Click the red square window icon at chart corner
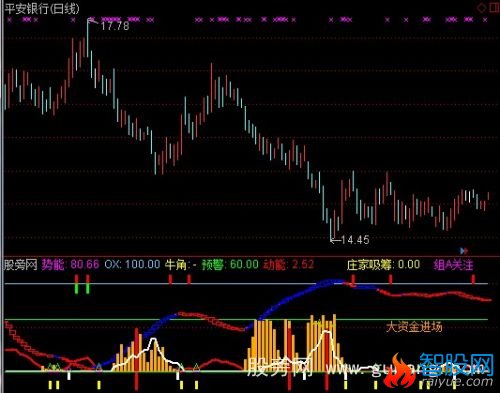 click(495, 7)
